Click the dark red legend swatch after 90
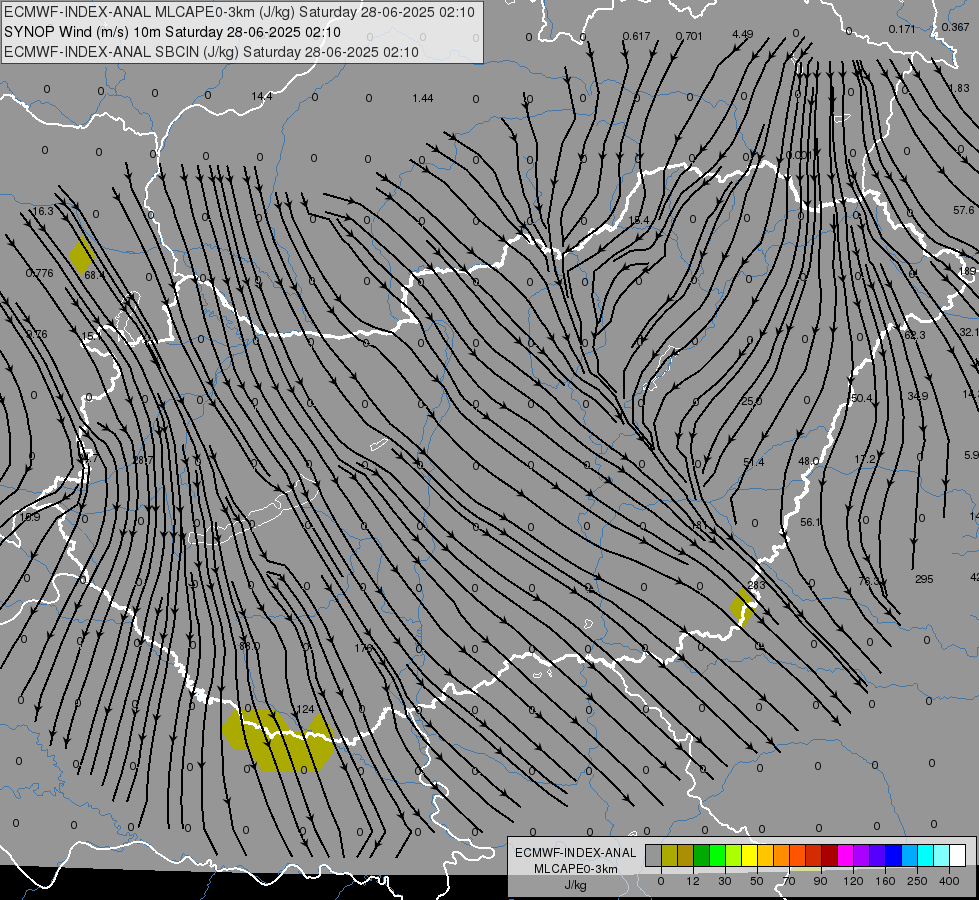The width and height of the screenshot is (979, 900). pyautogui.click(x=829, y=855)
